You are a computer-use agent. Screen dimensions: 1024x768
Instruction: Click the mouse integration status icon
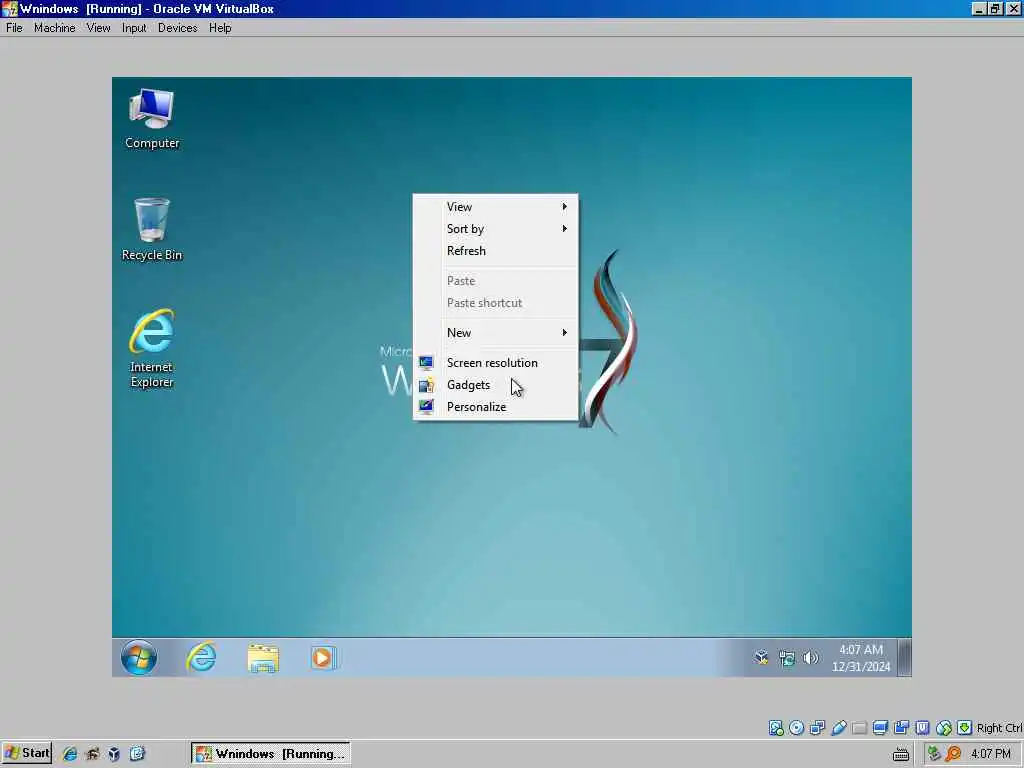click(944, 728)
